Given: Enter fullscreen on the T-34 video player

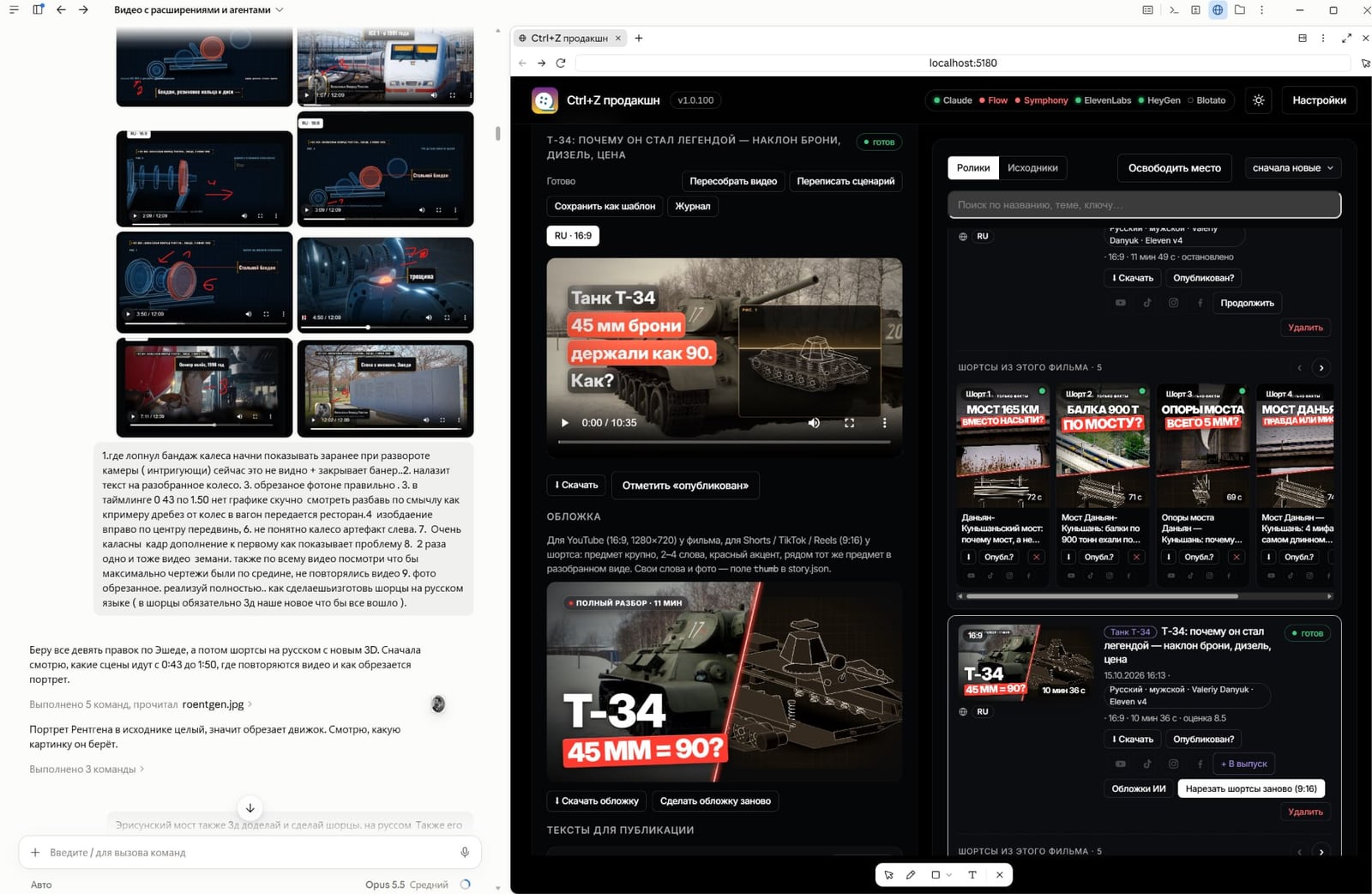Looking at the screenshot, I should [x=850, y=423].
